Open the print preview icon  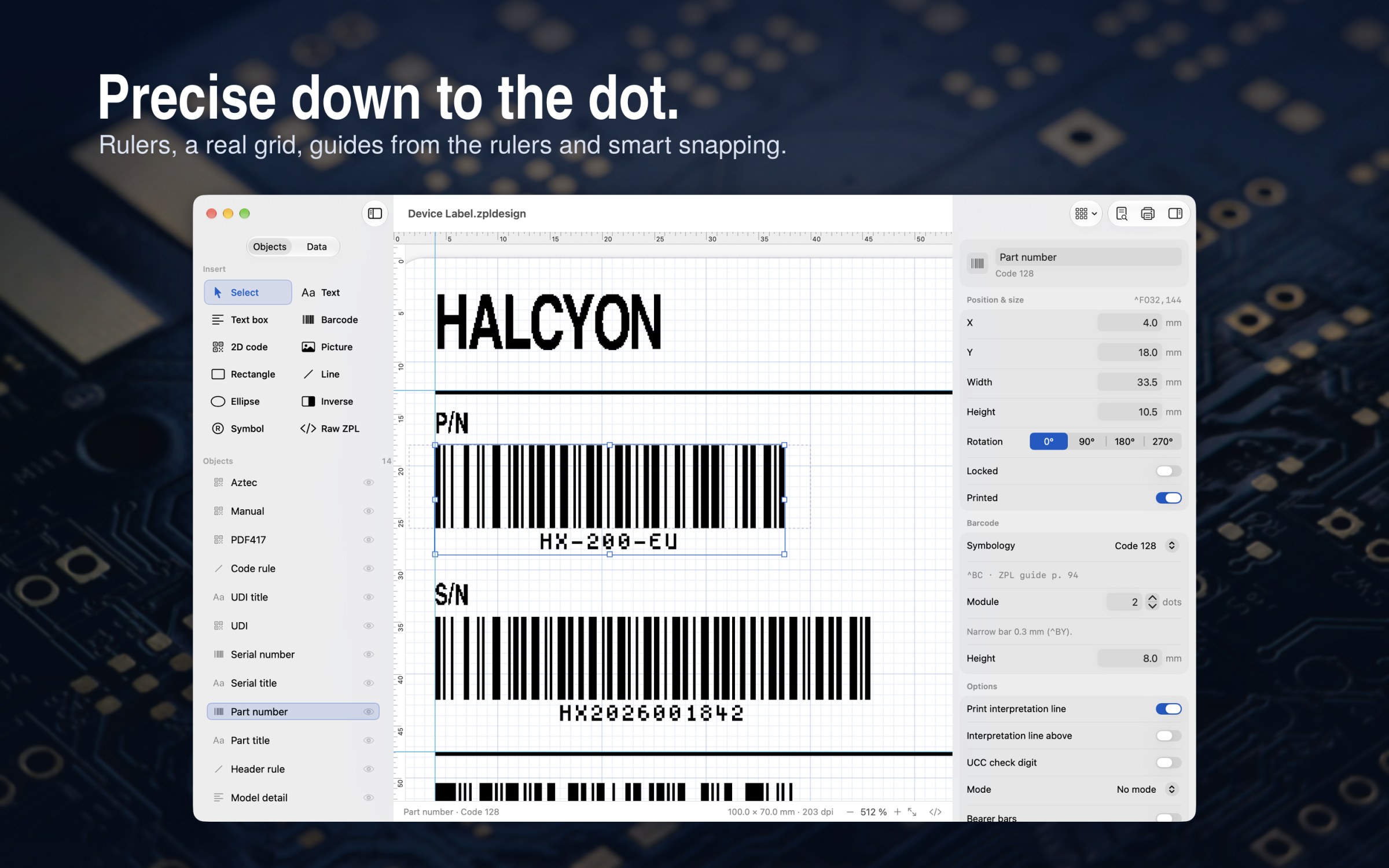tap(1122, 214)
